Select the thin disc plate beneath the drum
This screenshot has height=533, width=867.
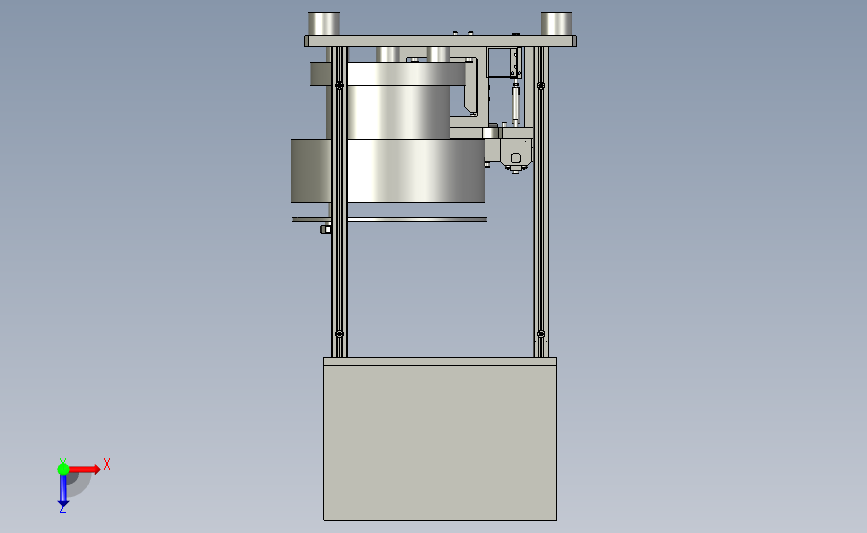point(389,220)
